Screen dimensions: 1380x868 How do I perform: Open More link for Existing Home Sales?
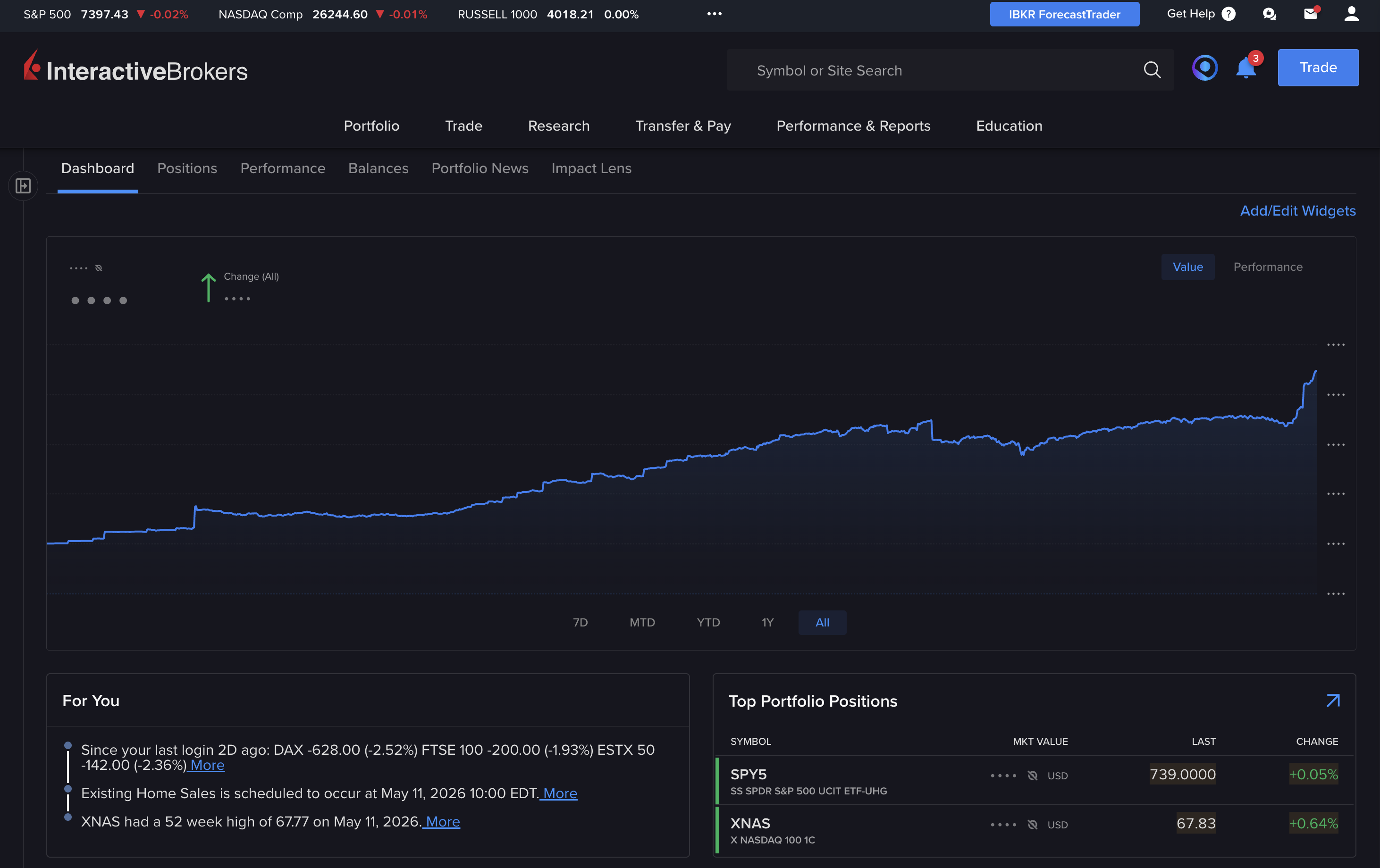[559, 793]
